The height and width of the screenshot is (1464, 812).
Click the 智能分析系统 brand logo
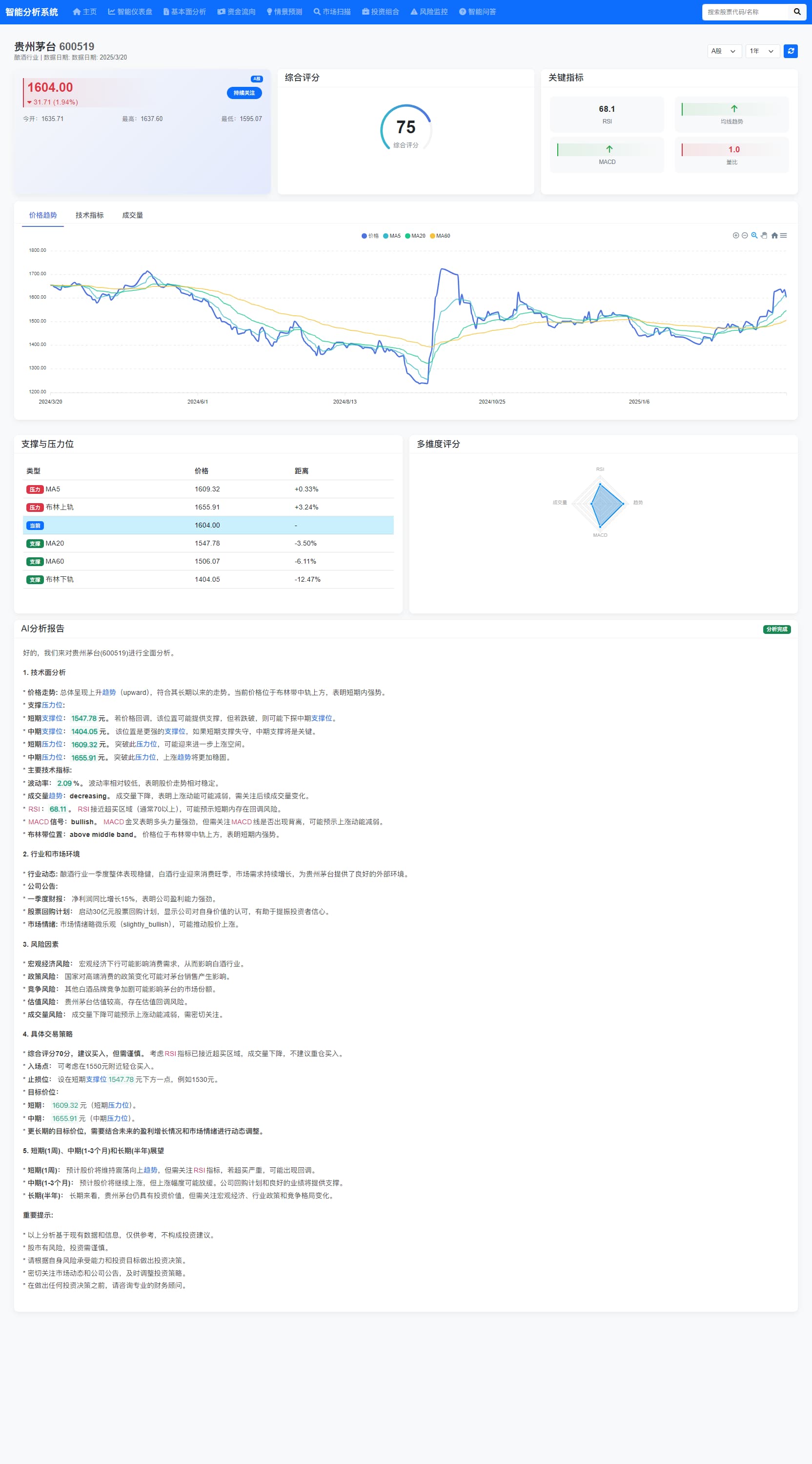click(32, 12)
